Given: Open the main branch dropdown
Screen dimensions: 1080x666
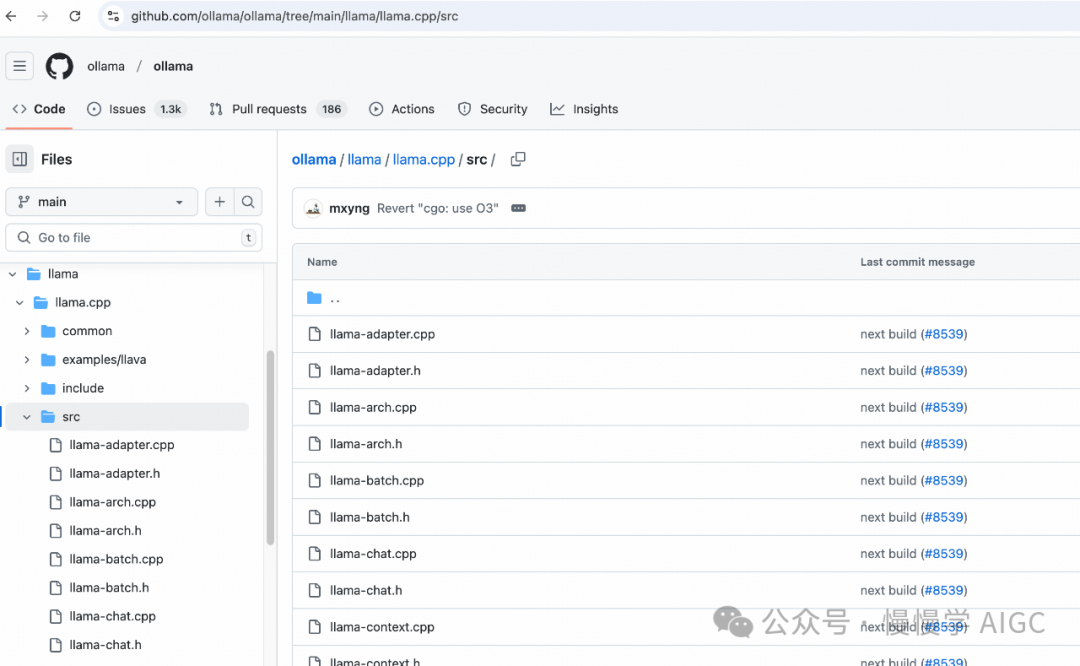Looking at the screenshot, I should click(101, 202).
